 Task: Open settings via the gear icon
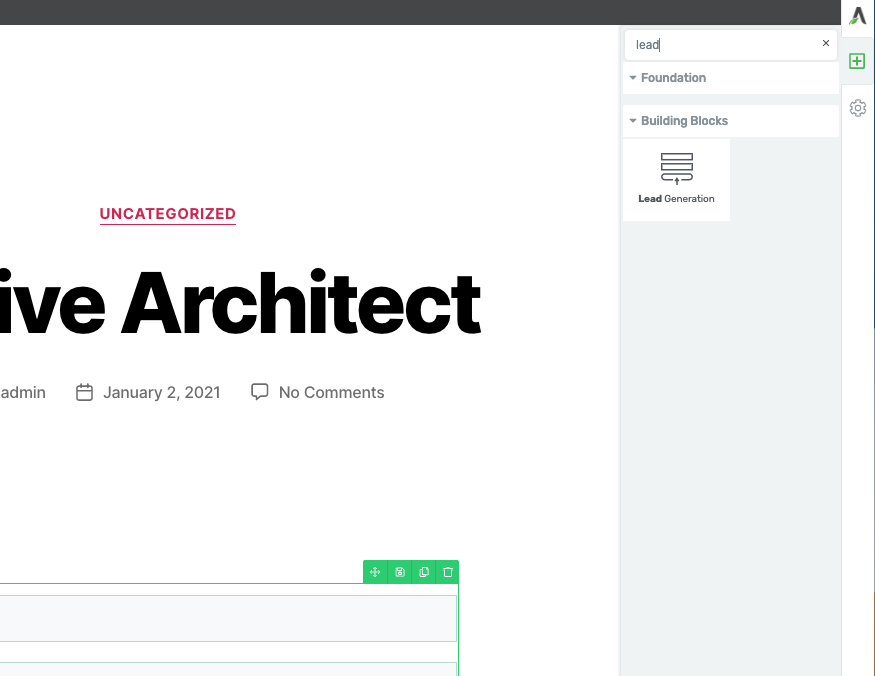click(x=857, y=108)
